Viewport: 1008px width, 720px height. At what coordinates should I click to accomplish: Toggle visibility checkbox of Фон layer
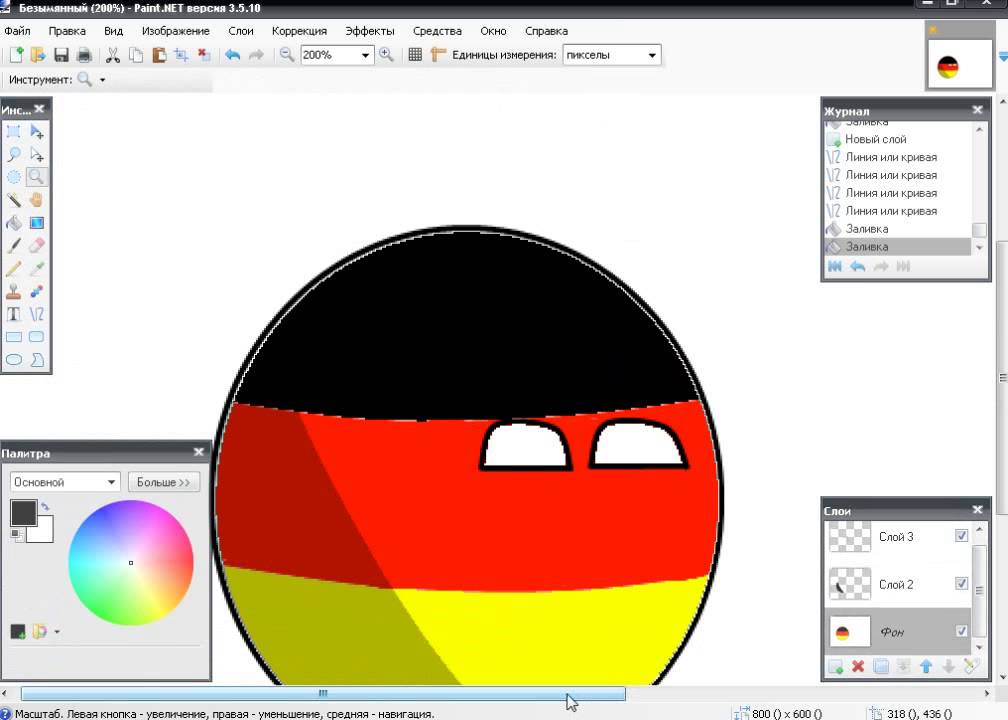coord(962,631)
